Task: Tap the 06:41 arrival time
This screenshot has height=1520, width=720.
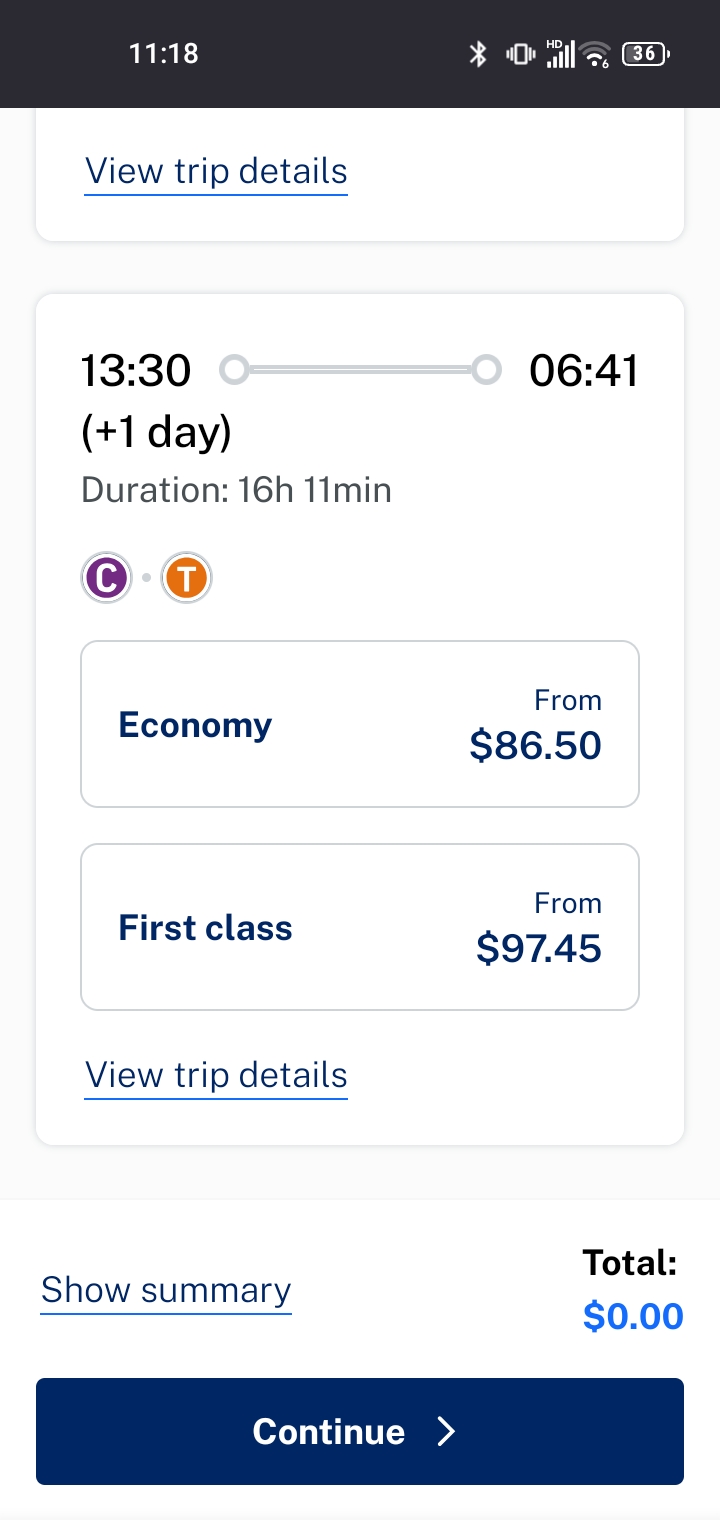Action: pyautogui.click(x=584, y=371)
